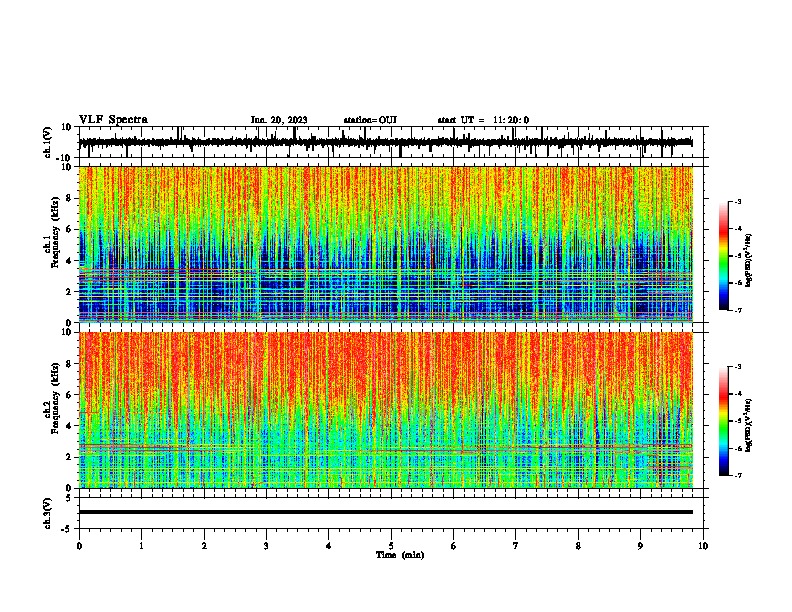The width and height of the screenshot is (792, 612).
Task: Click time axis tick label "5"
Action: (391, 546)
